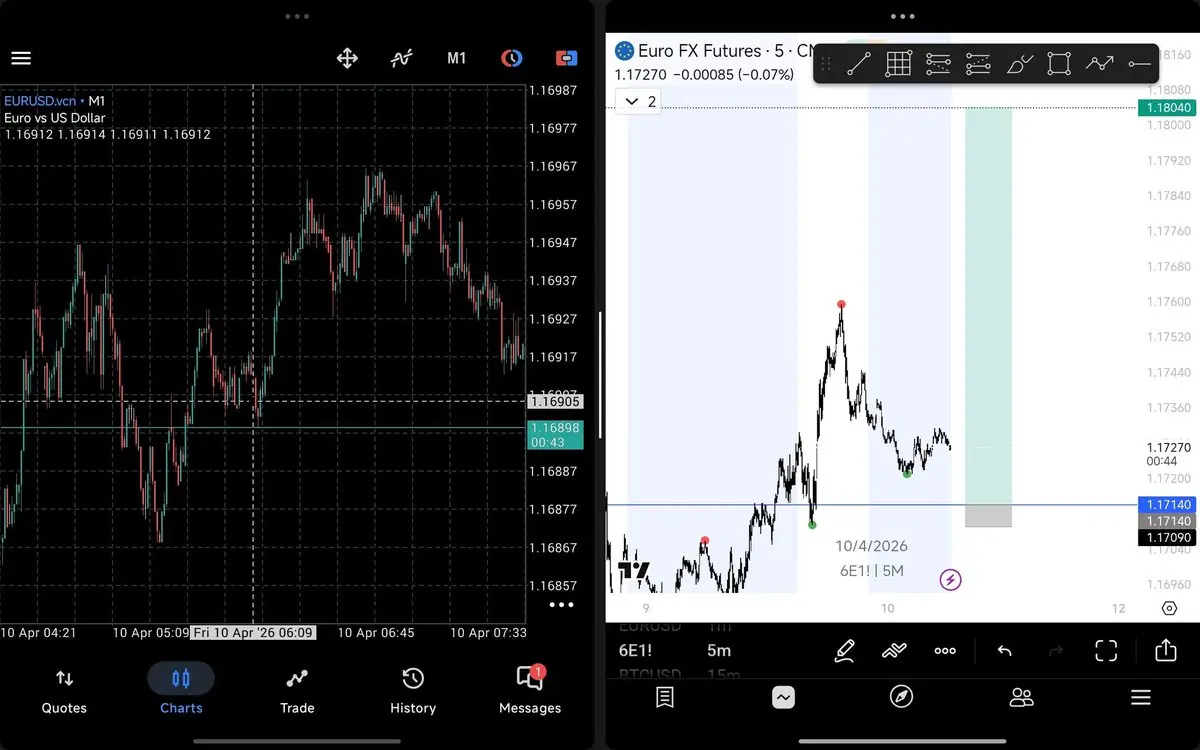The height and width of the screenshot is (750, 1200).
Task: Open the pencil drawing tools button
Action: point(844,651)
